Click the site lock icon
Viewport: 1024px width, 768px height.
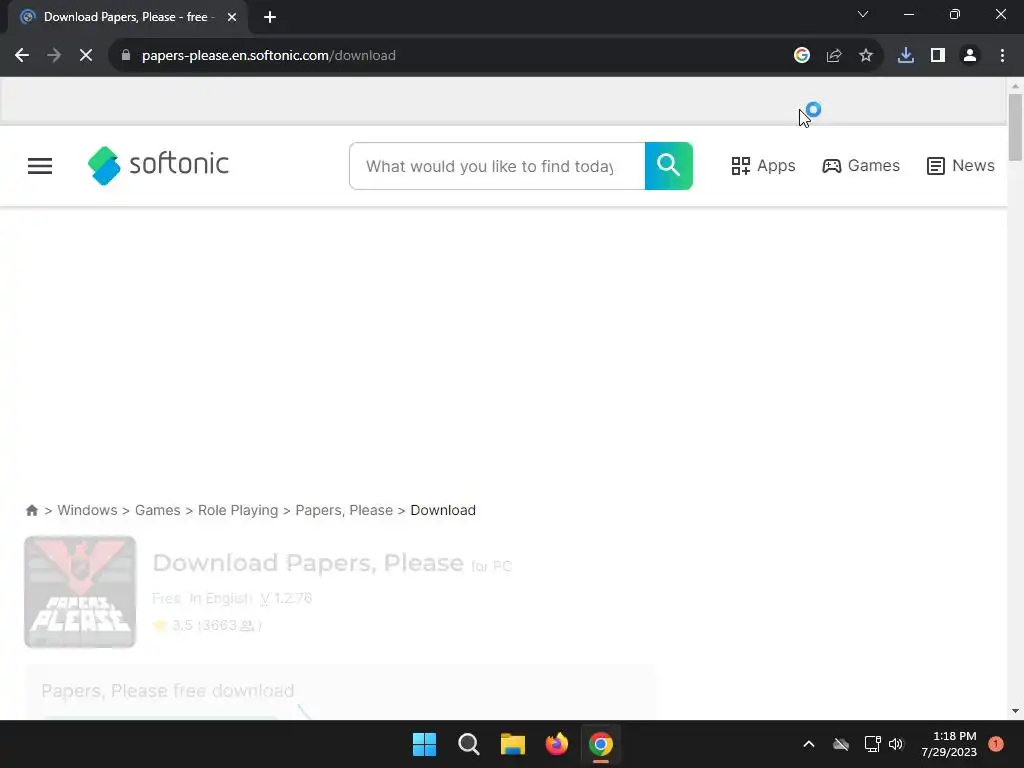126,56
